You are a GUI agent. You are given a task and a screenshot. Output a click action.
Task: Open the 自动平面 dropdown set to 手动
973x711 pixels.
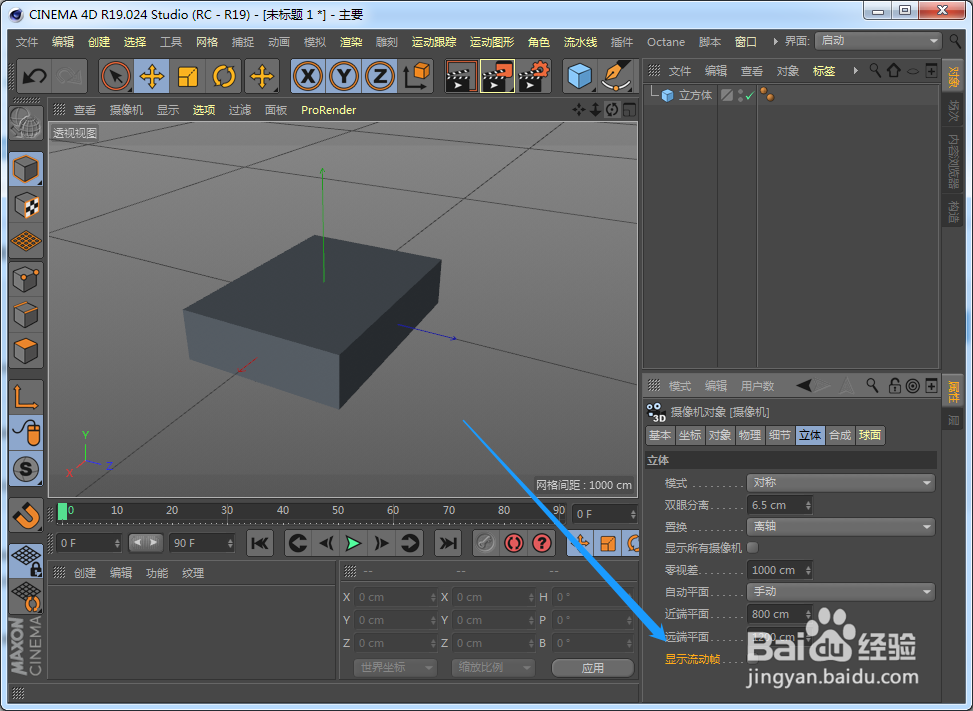(841, 592)
